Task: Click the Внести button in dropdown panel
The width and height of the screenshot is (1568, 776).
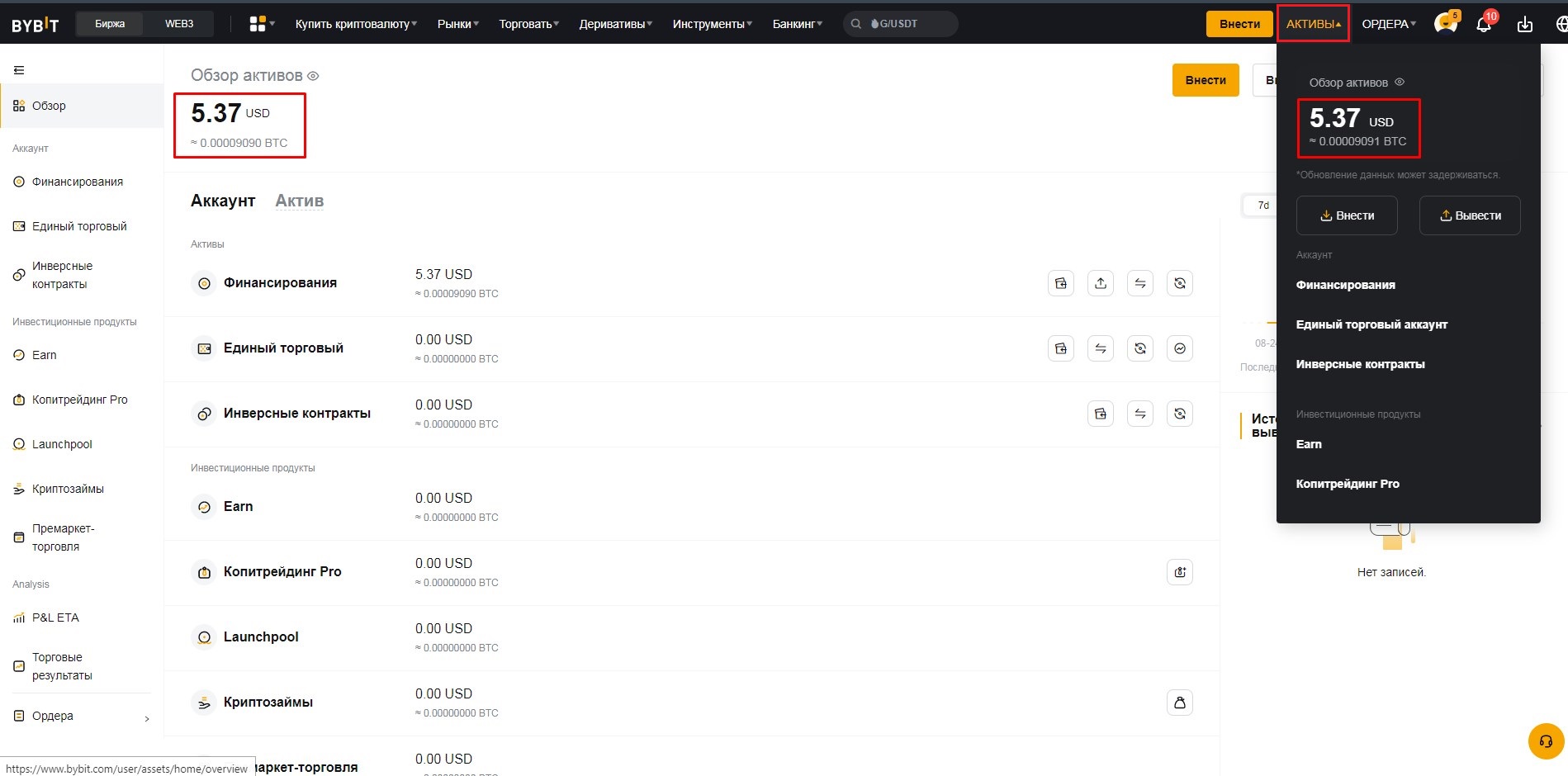Action: 1347,215
